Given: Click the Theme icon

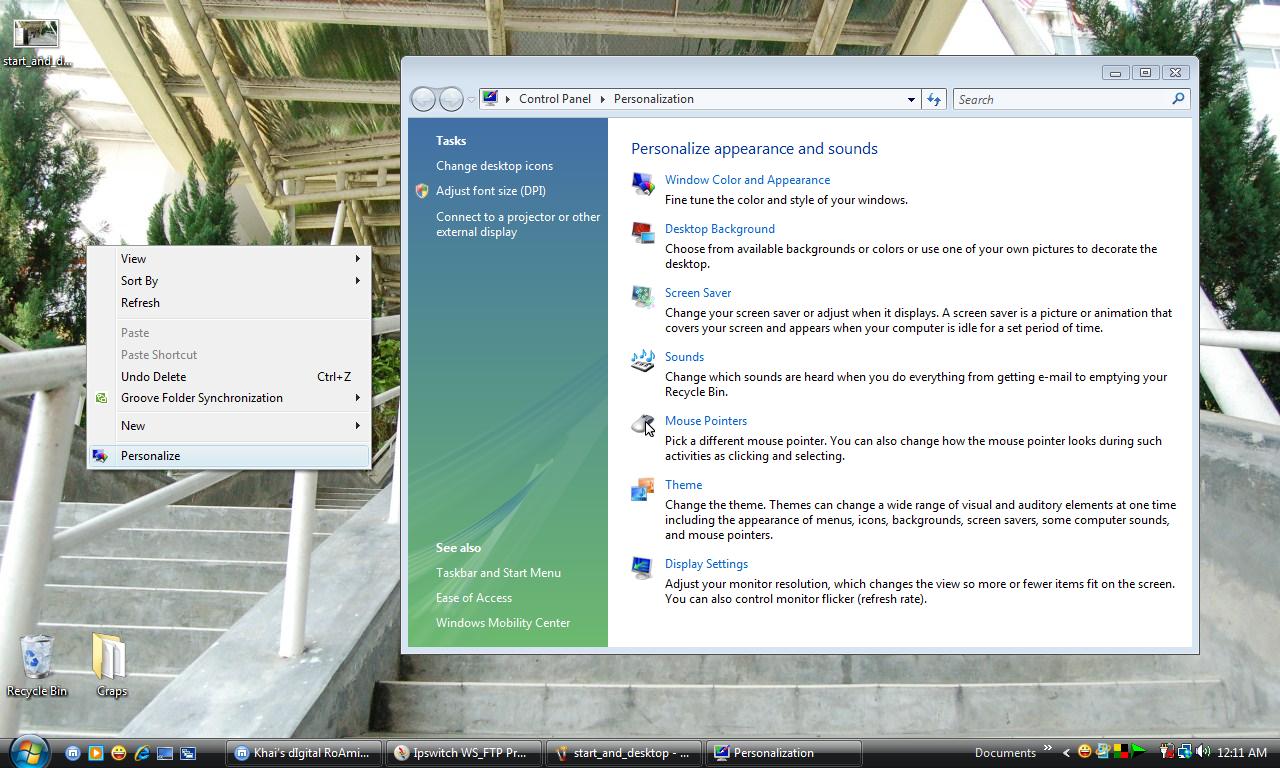Looking at the screenshot, I should 643,489.
